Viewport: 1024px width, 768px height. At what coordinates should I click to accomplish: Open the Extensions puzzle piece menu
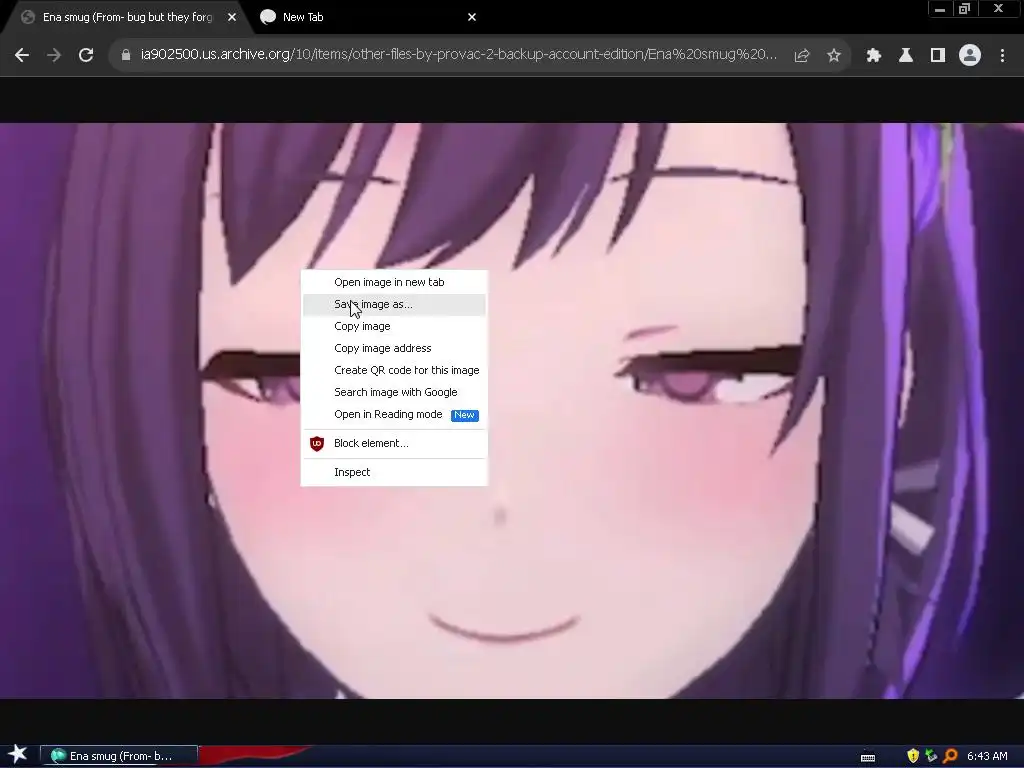(874, 56)
